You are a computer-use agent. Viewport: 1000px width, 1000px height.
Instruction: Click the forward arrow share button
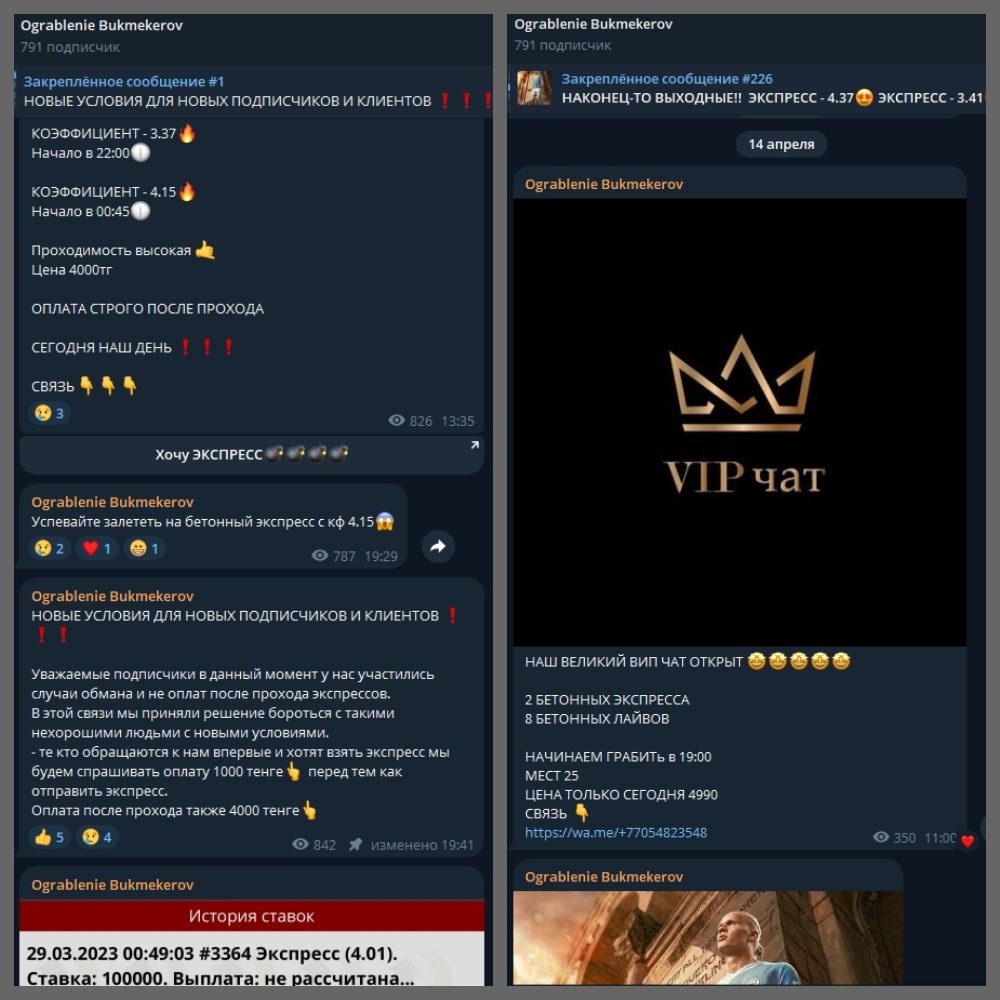pos(438,546)
